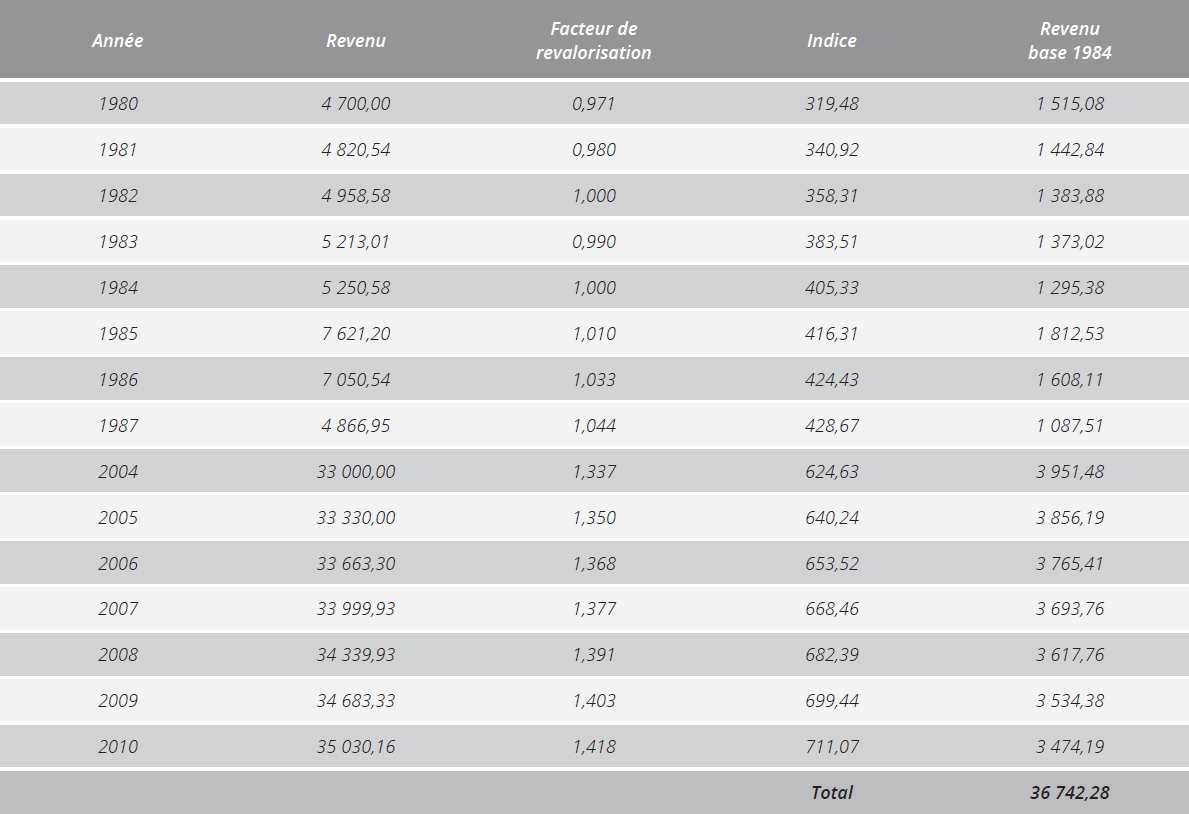
Task: Select base revenue 1 087,51
Action: tap(1070, 426)
